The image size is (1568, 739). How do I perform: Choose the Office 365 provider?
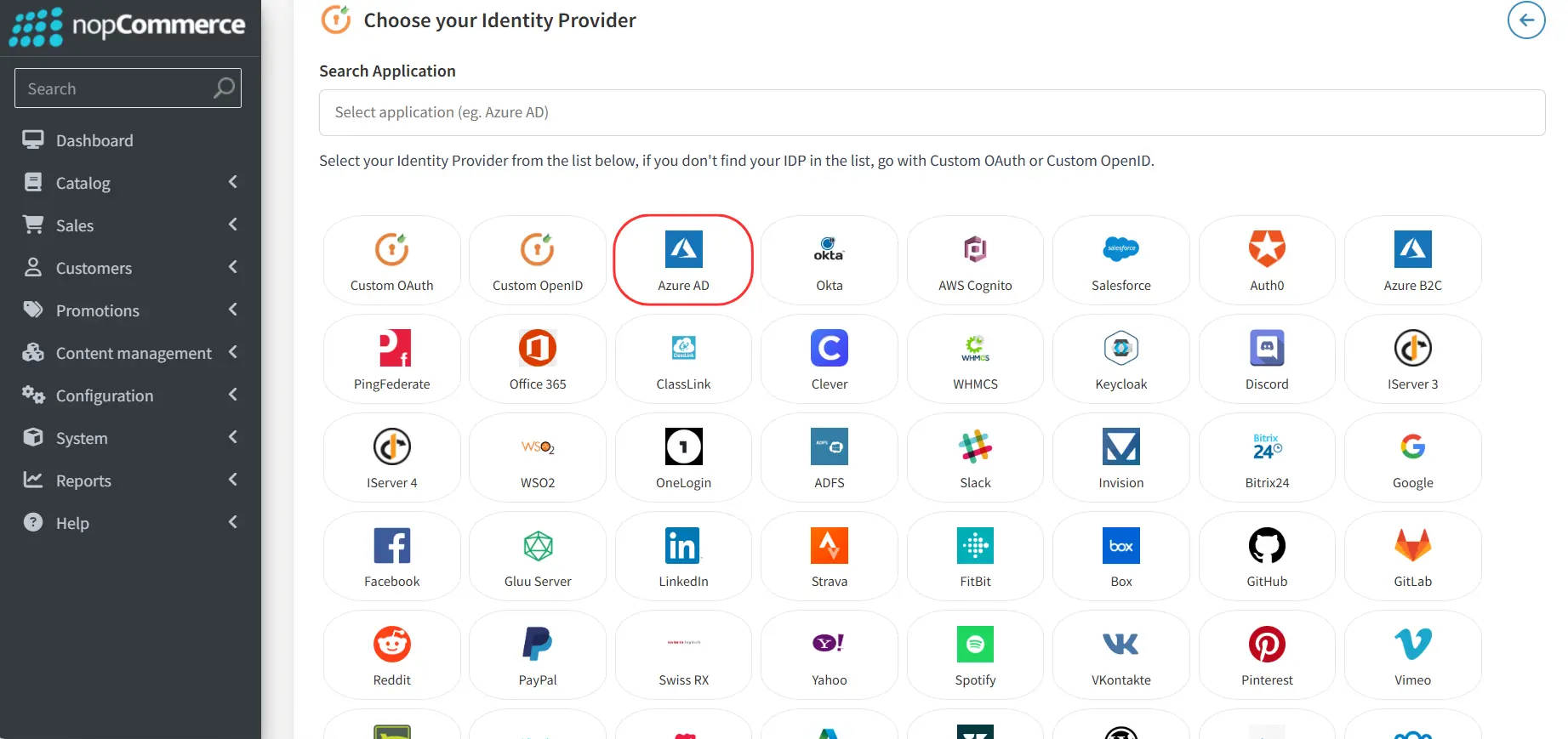[538, 359]
